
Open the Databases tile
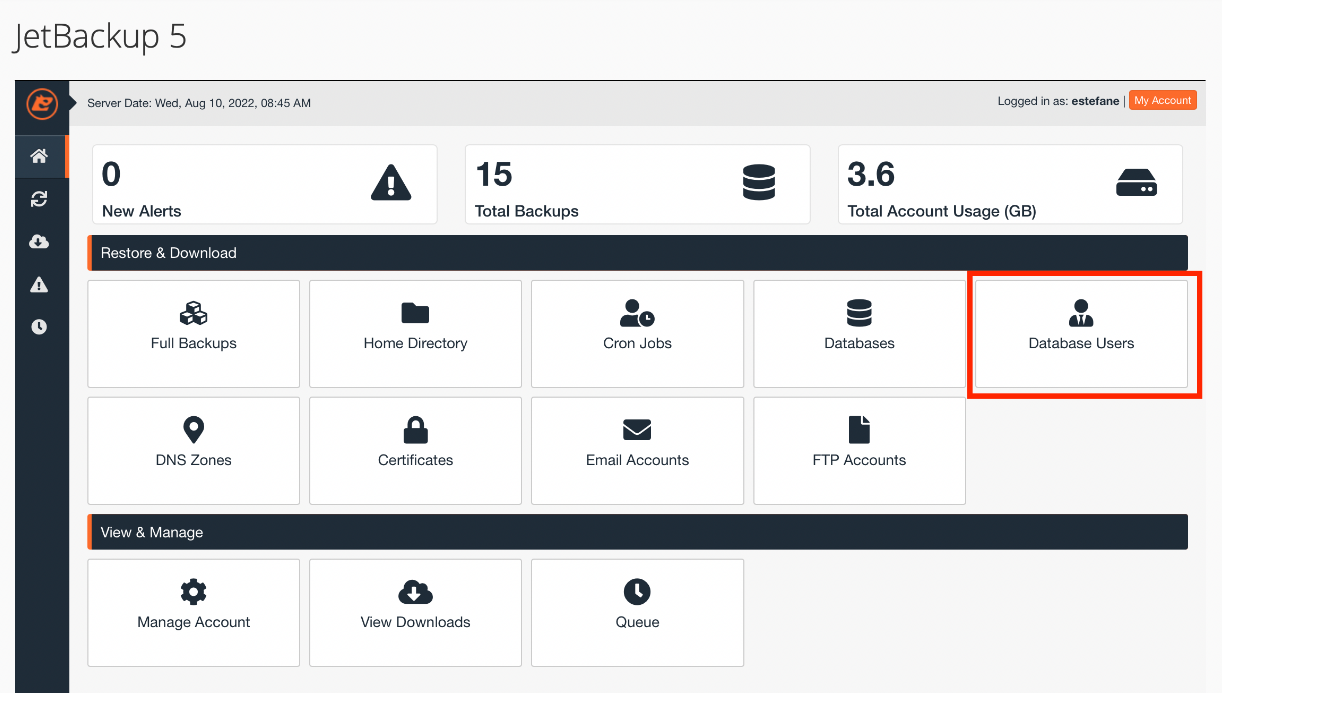pos(859,334)
